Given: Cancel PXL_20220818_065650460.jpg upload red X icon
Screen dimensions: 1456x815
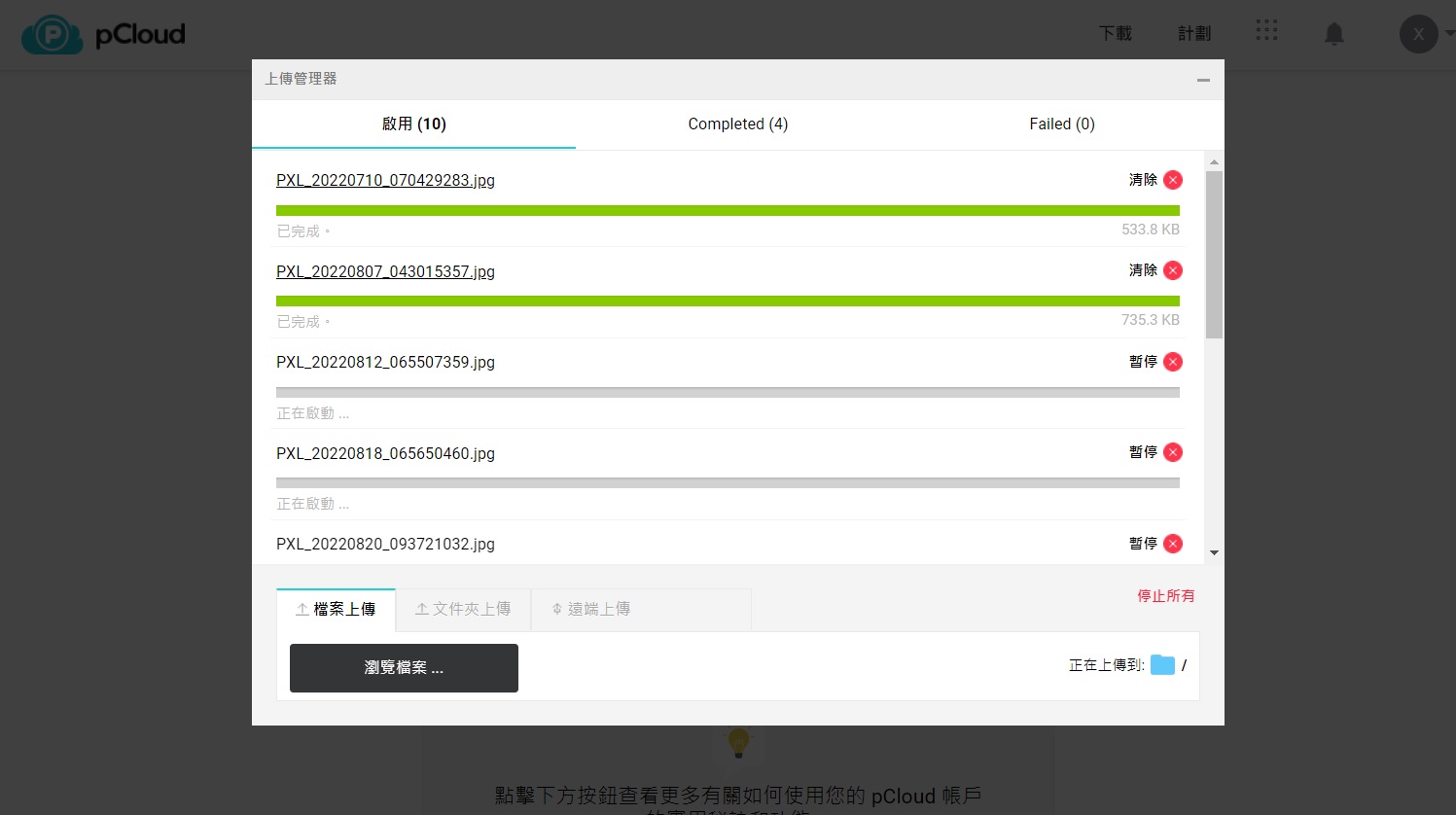Looking at the screenshot, I should (1173, 452).
